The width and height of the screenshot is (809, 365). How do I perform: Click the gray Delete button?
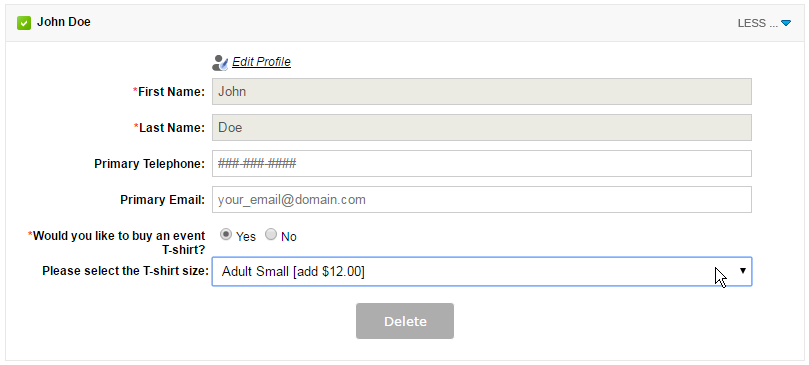click(405, 321)
